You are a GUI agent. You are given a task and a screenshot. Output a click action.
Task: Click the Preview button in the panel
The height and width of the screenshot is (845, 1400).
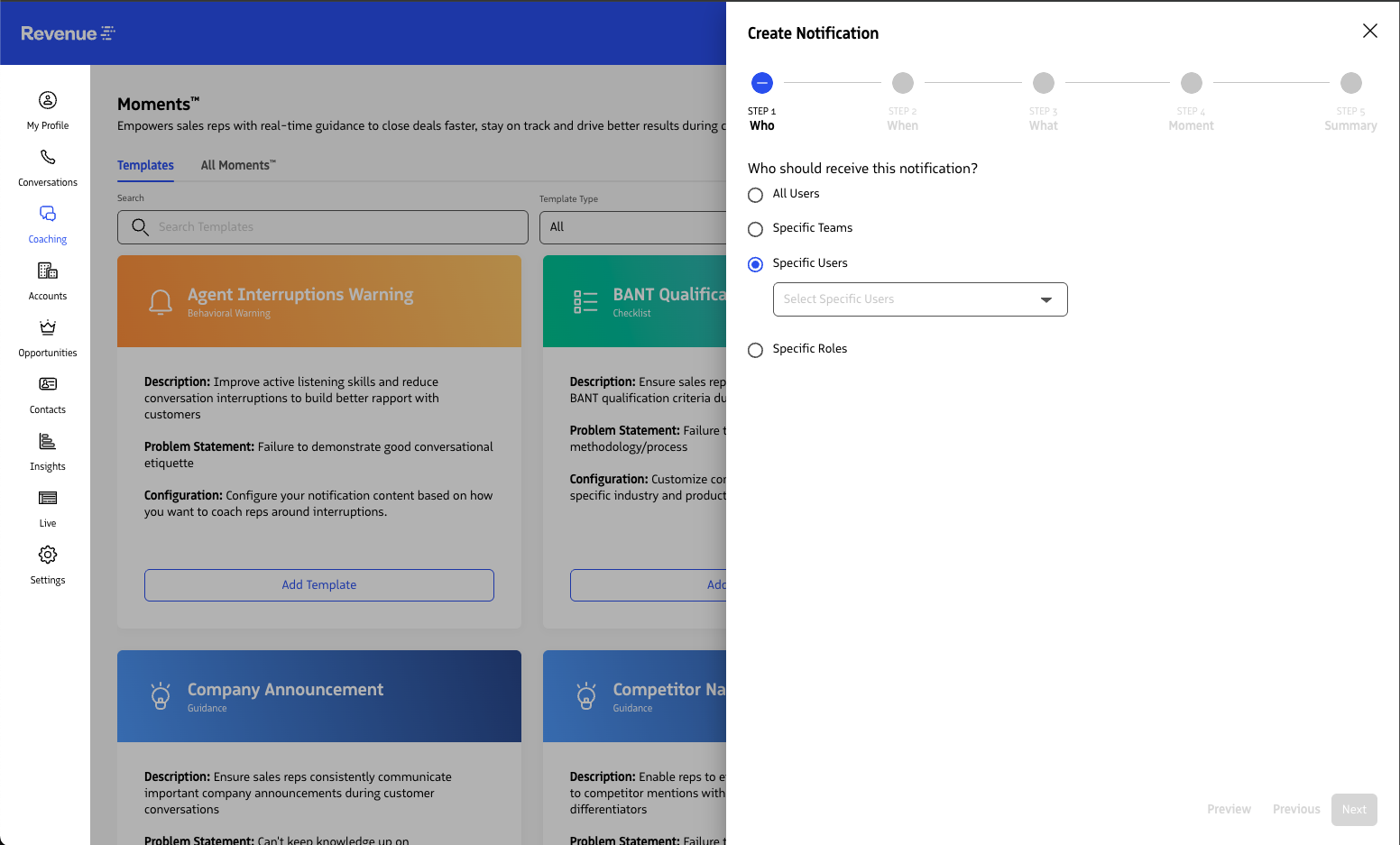click(1229, 809)
